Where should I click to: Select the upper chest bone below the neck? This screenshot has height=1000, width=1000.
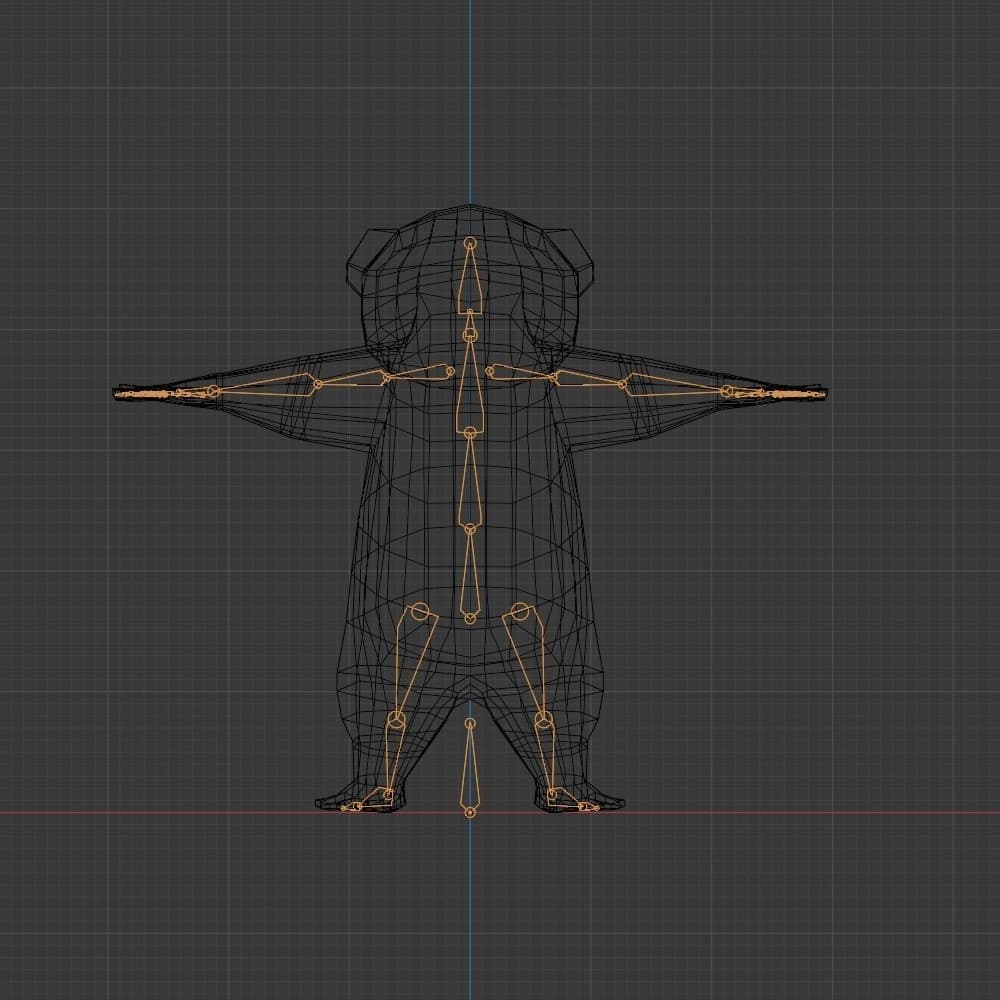coord(470,385)
